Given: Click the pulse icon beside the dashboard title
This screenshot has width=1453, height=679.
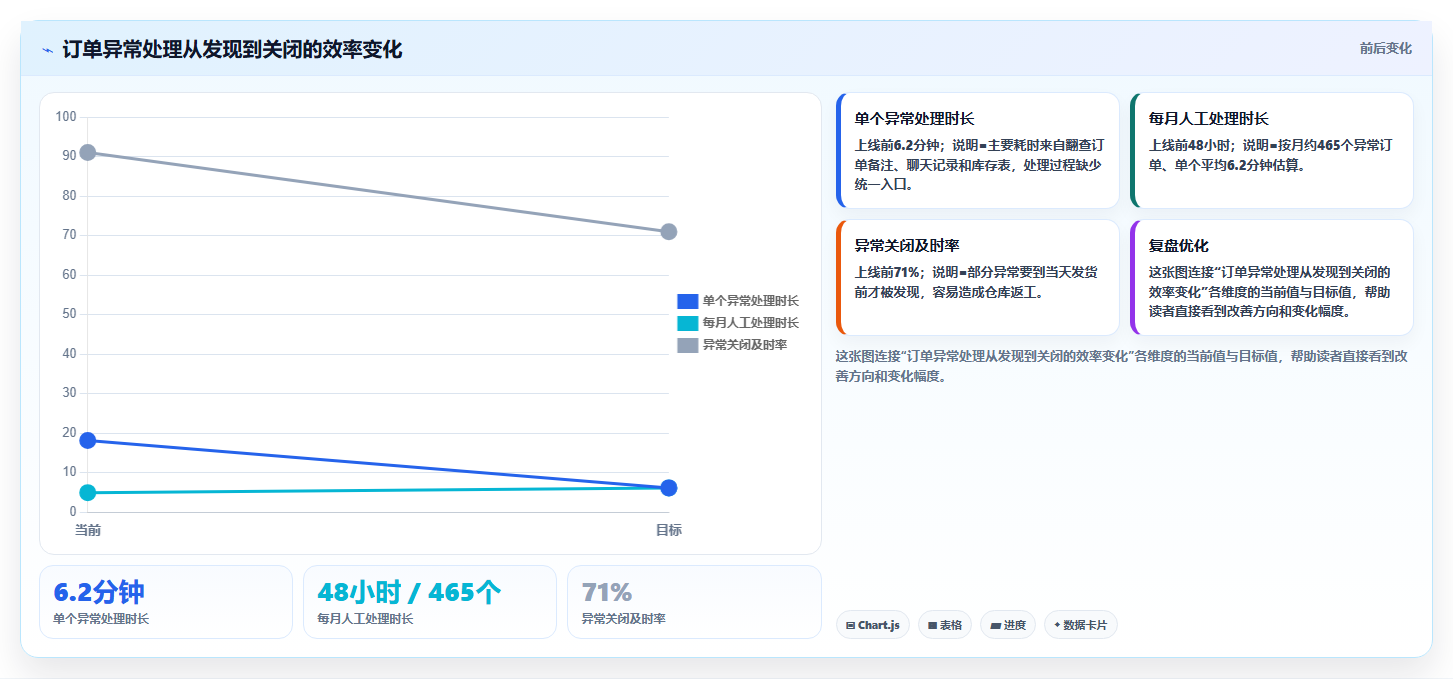Looking at the screenshot, I should (47, 50).
